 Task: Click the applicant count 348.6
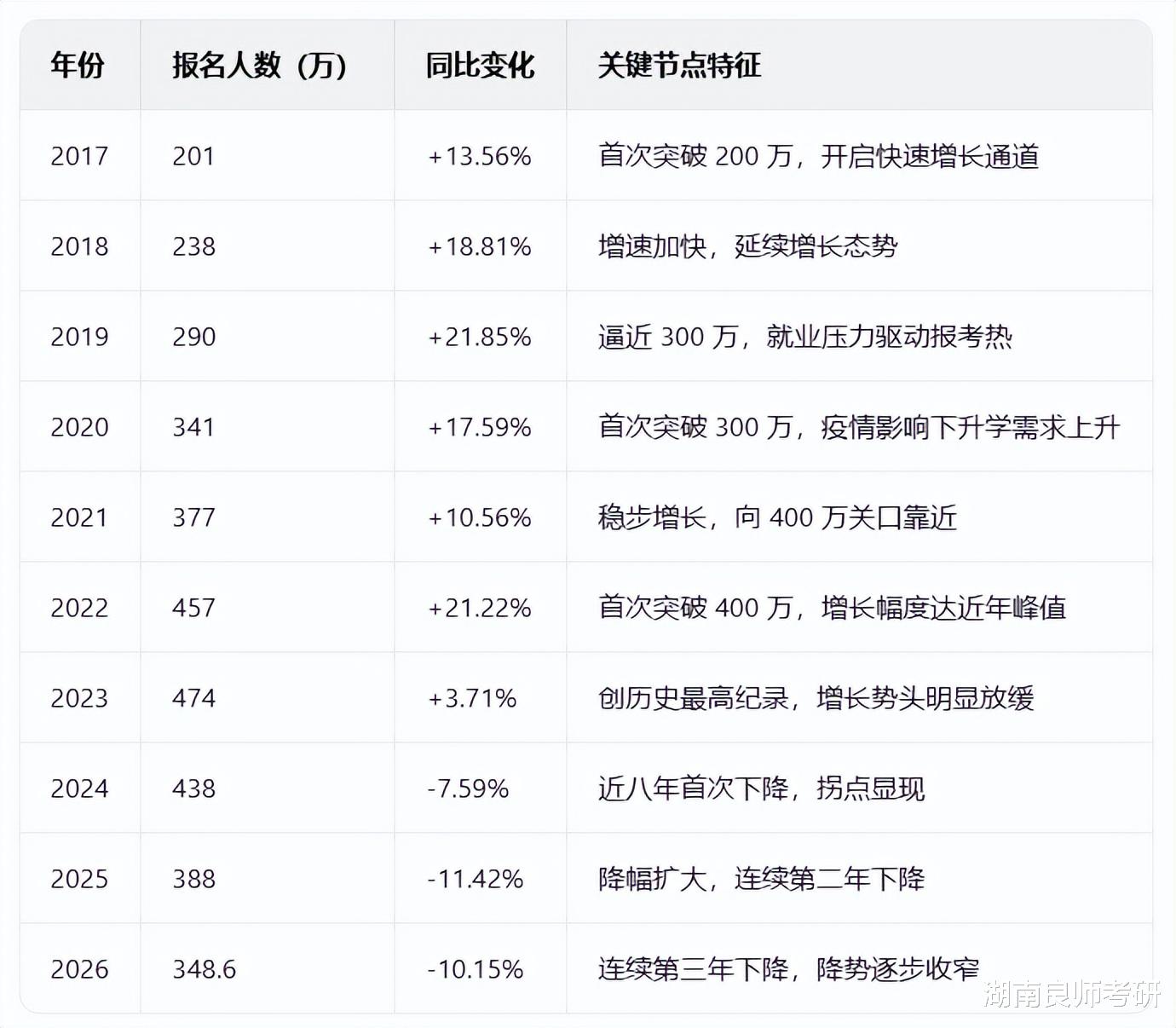[x=204, y=969]
